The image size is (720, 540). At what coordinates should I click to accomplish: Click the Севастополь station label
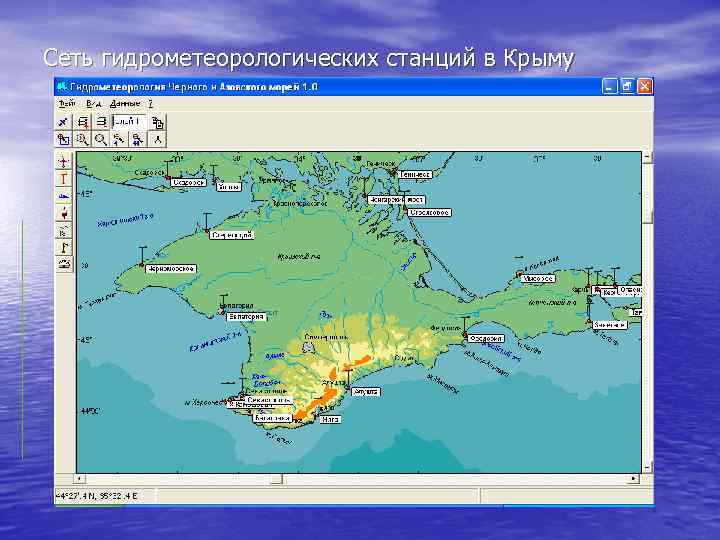pyautogui.click(x=268, y=400)
